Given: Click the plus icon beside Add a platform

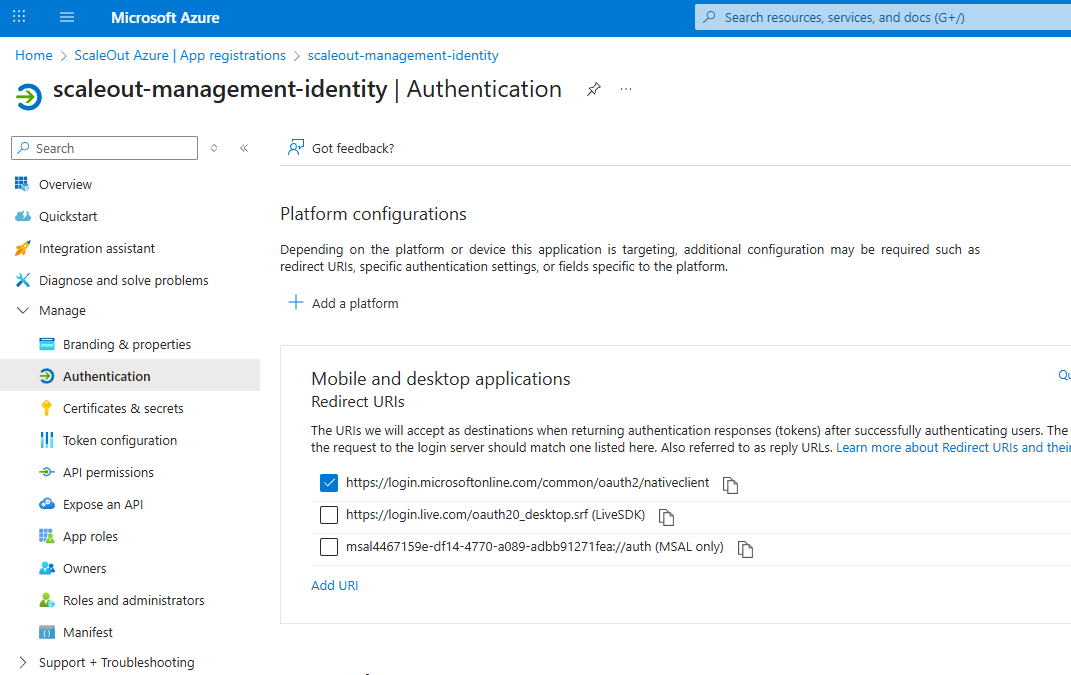Looking at the screenshot, I should point(296,303).
